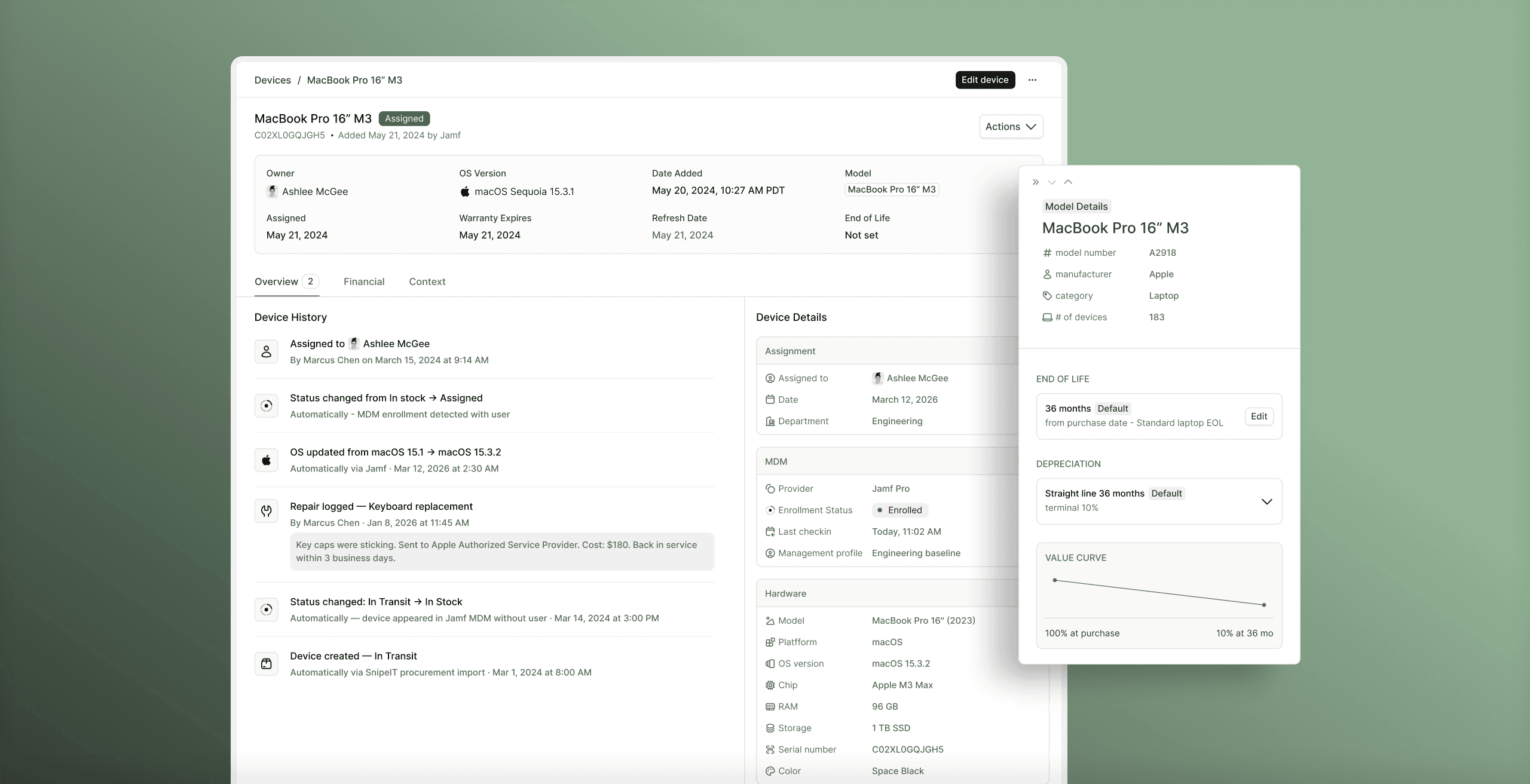Viewport: 1530px width, 784px height.
Task: Click the End of Life 'Not set' value
Action: tap(861, 235)
